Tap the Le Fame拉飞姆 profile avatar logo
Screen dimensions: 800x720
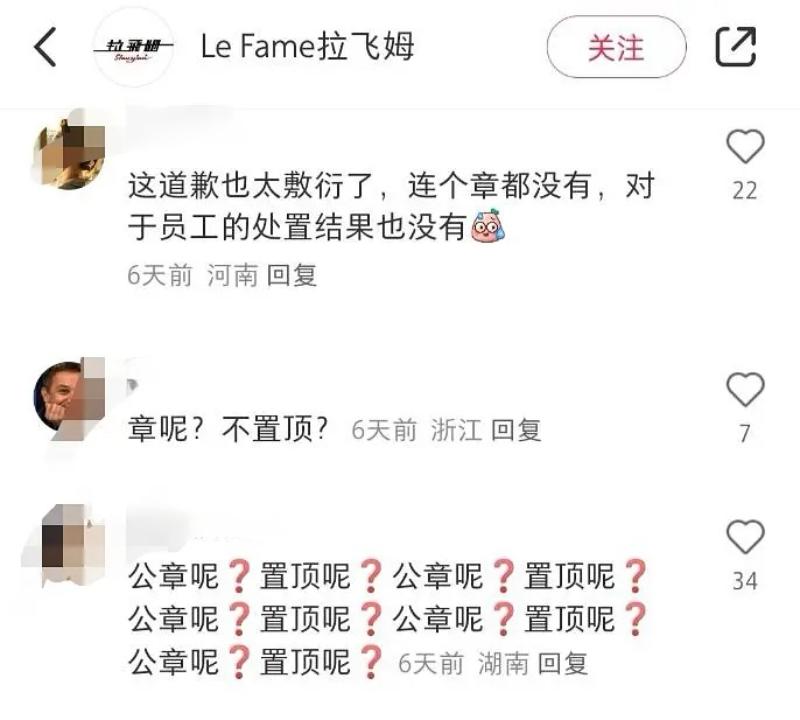[x=134, y=47]
